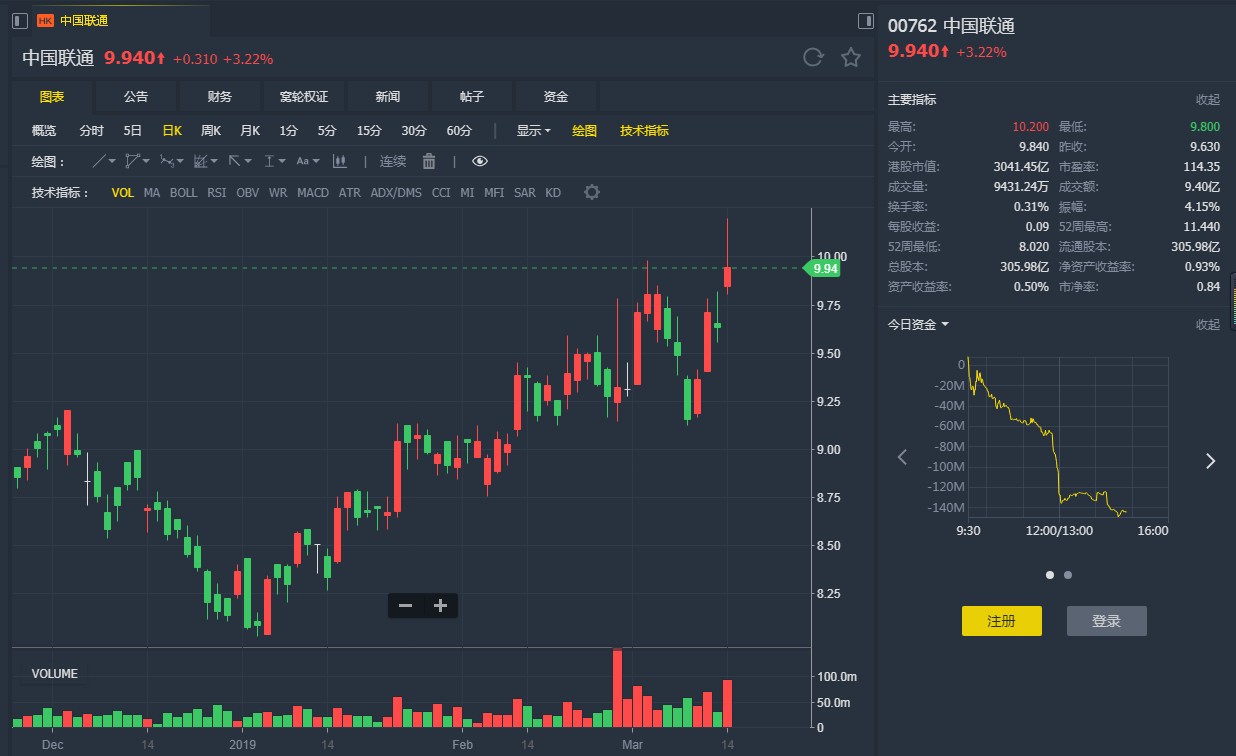Screen dimensions: 1236x756
Task: Expand the 今日资金 dropdown
Action: click(918, 324)
